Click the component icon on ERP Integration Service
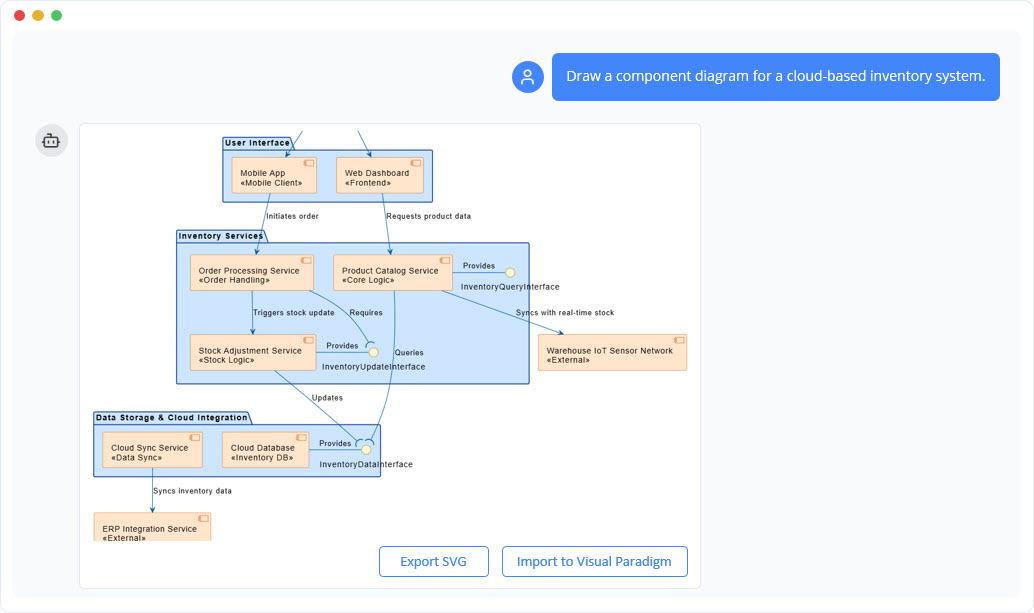Image resolution: width=1034 pixels, height=613 pixels. tap(204, 518)
